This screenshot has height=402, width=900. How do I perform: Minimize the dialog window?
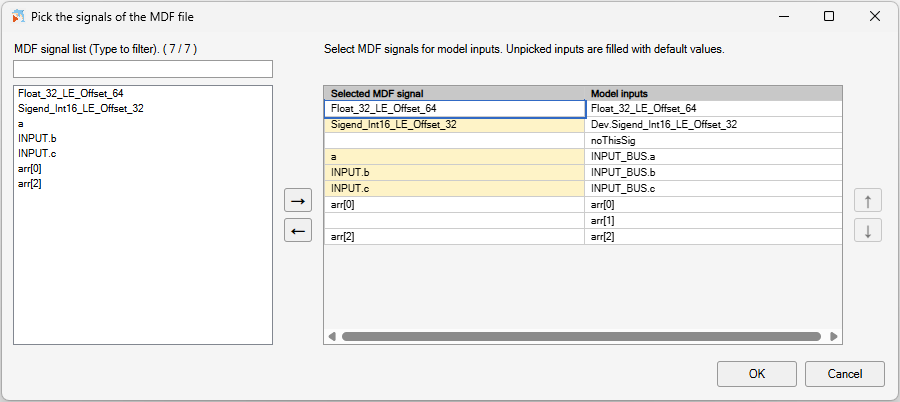[x=783, y=16]
